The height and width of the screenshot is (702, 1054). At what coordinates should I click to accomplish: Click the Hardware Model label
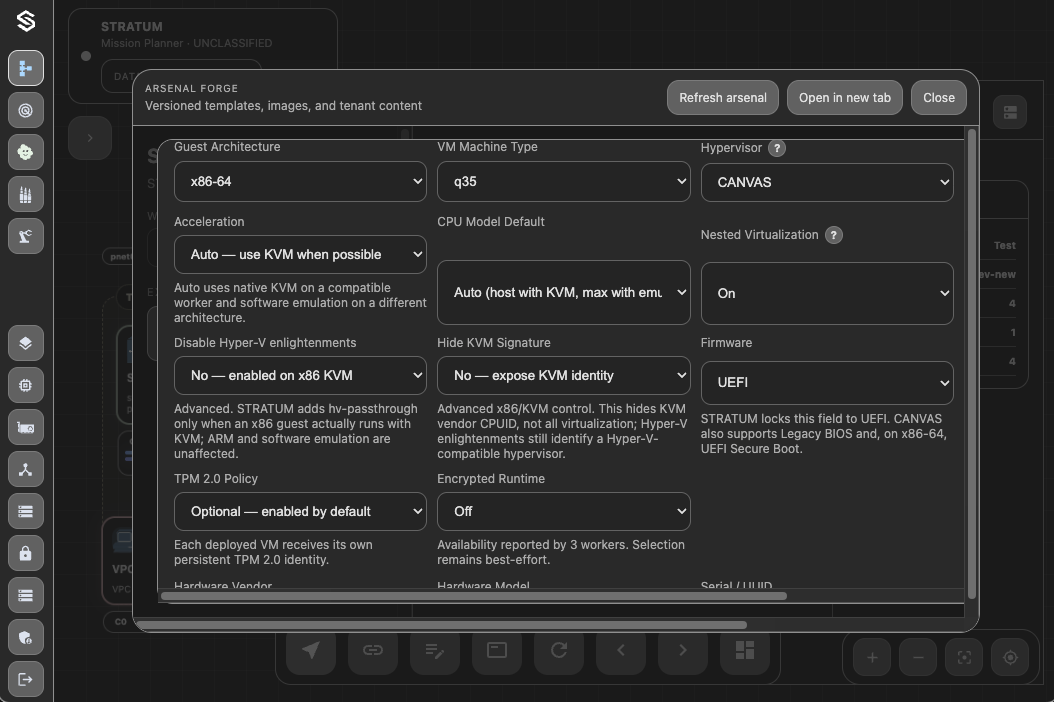tap(483, 586)
